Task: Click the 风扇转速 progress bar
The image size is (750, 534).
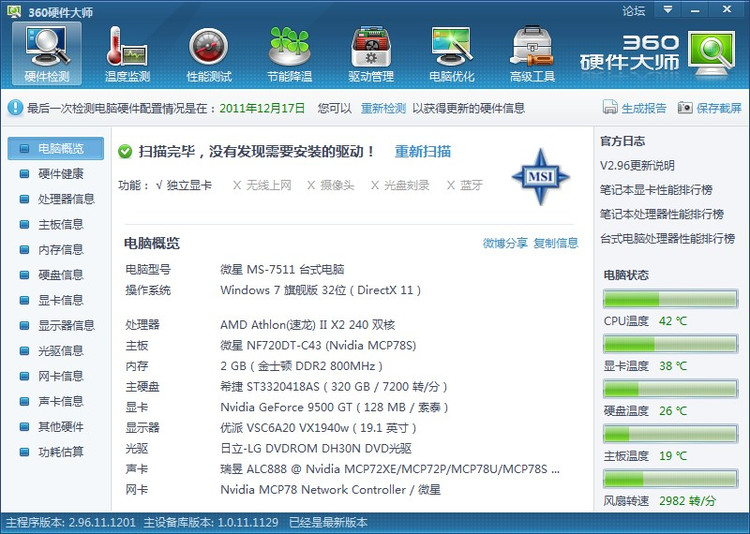Action: pos(671,478)
